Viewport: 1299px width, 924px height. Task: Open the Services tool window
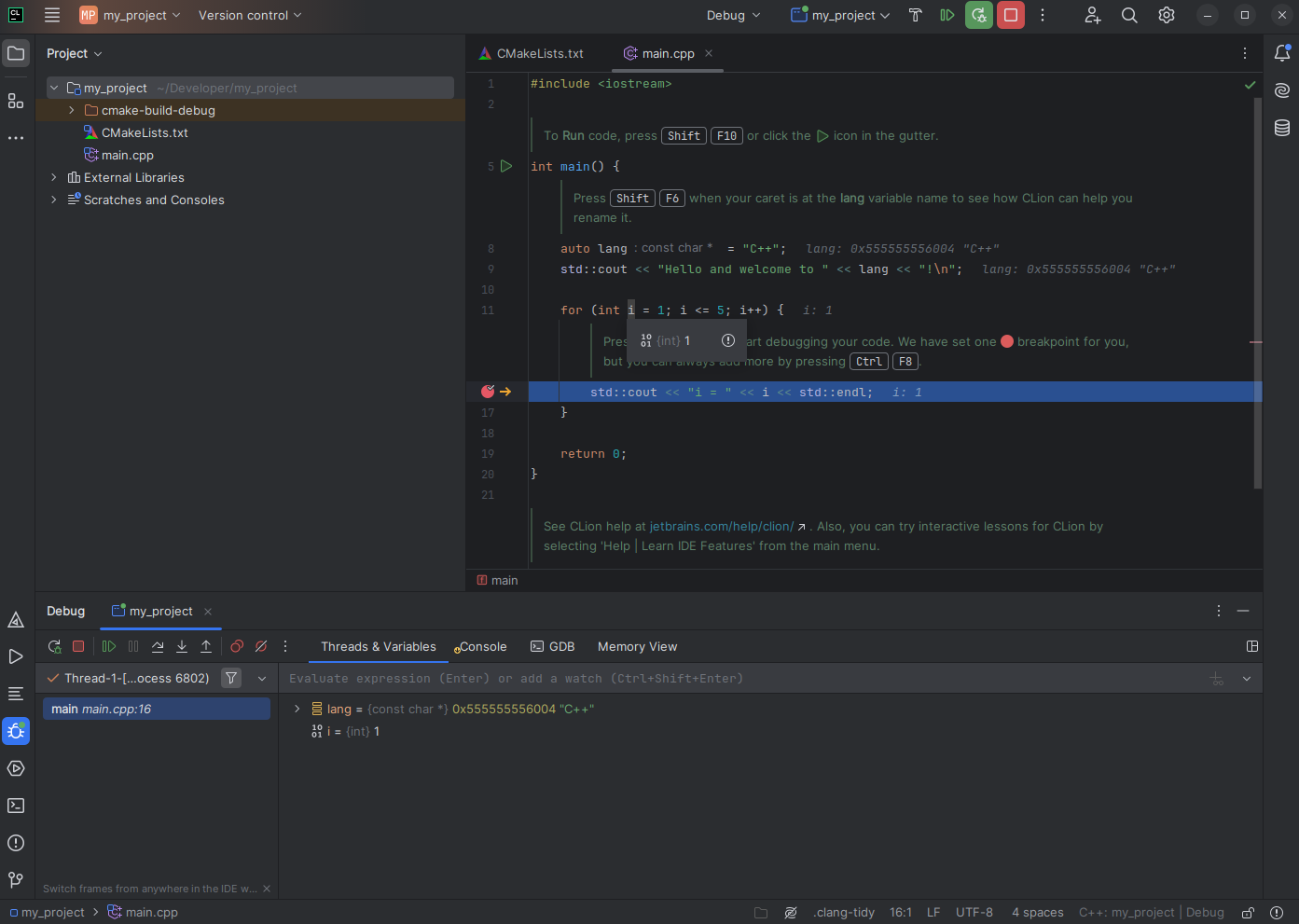click(16, 768)
